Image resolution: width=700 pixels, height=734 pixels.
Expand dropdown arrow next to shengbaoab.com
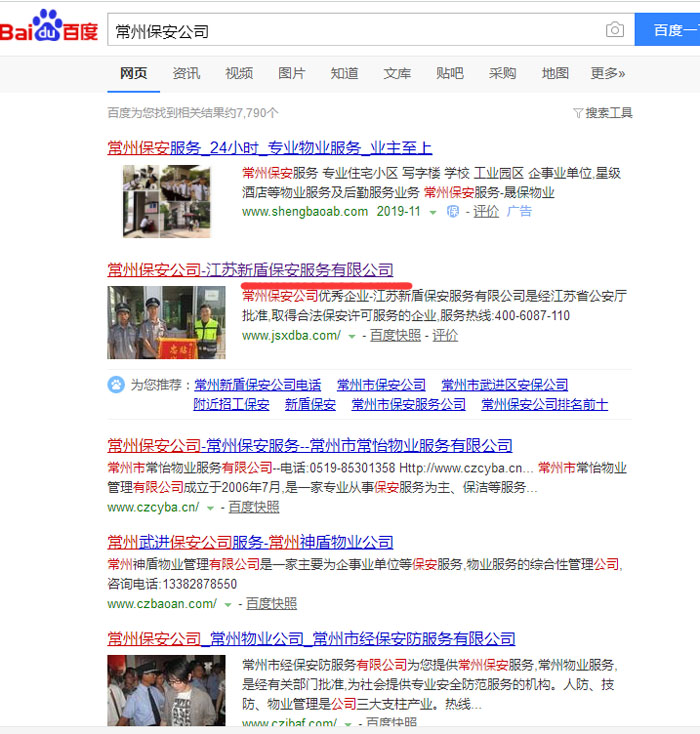click(x=433, y=213)
